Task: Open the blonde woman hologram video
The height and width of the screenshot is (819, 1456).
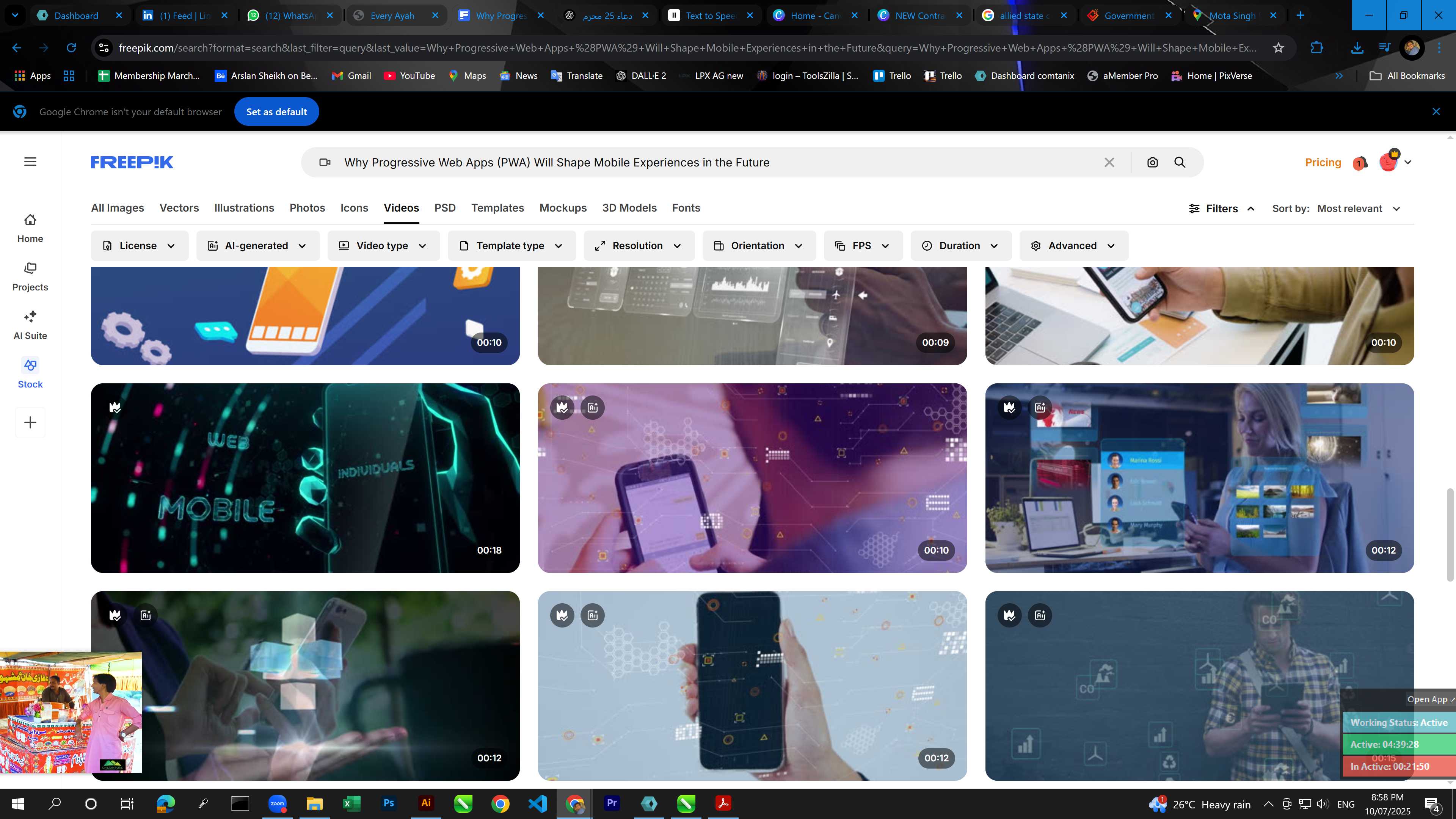Action: tap(1199, 478)
